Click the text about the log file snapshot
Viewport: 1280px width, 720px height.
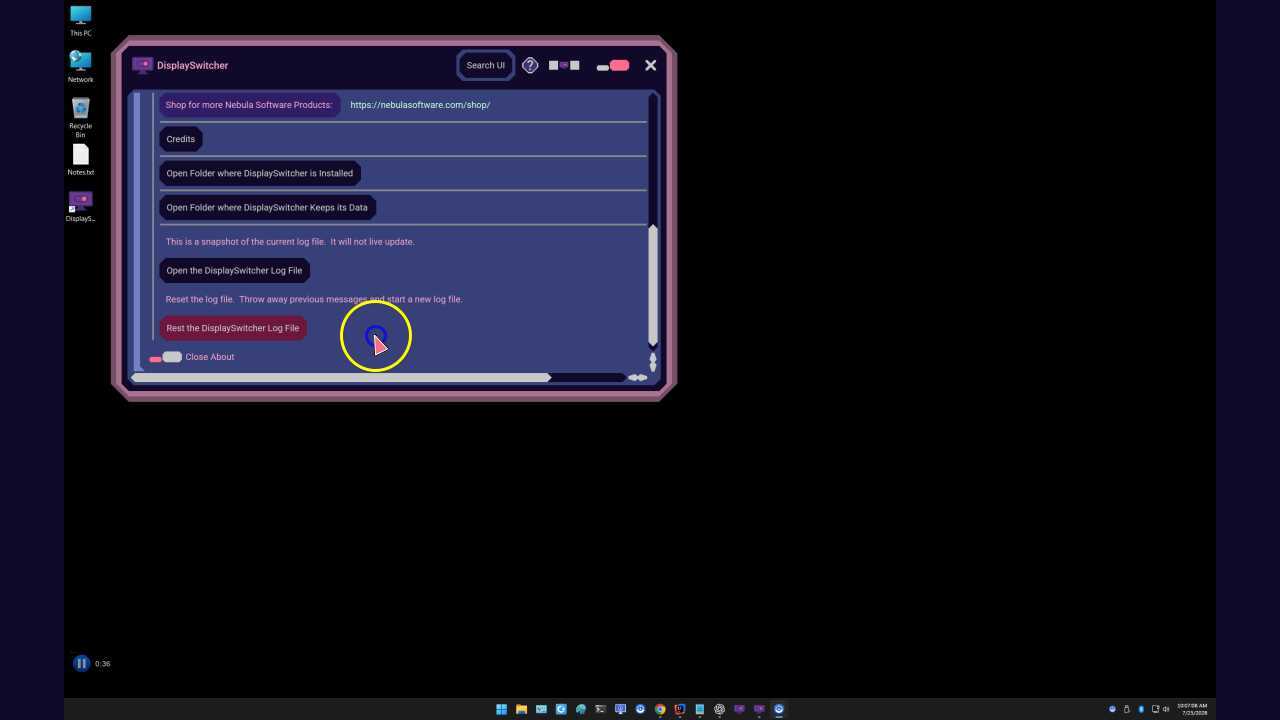tap(290, 242)
